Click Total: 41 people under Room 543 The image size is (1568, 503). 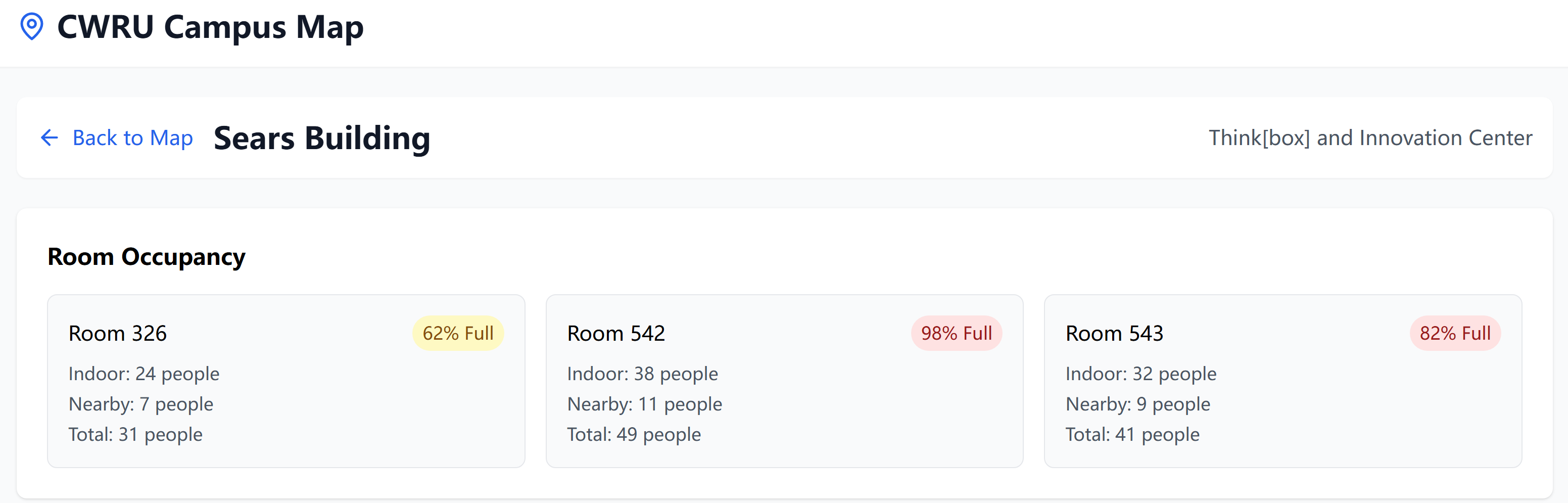click(x=1133, y=434)
